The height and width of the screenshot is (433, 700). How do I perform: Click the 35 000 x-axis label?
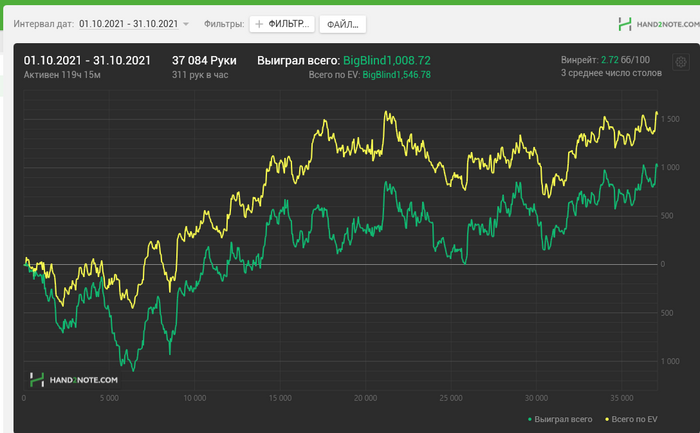(x=622, y=398)
